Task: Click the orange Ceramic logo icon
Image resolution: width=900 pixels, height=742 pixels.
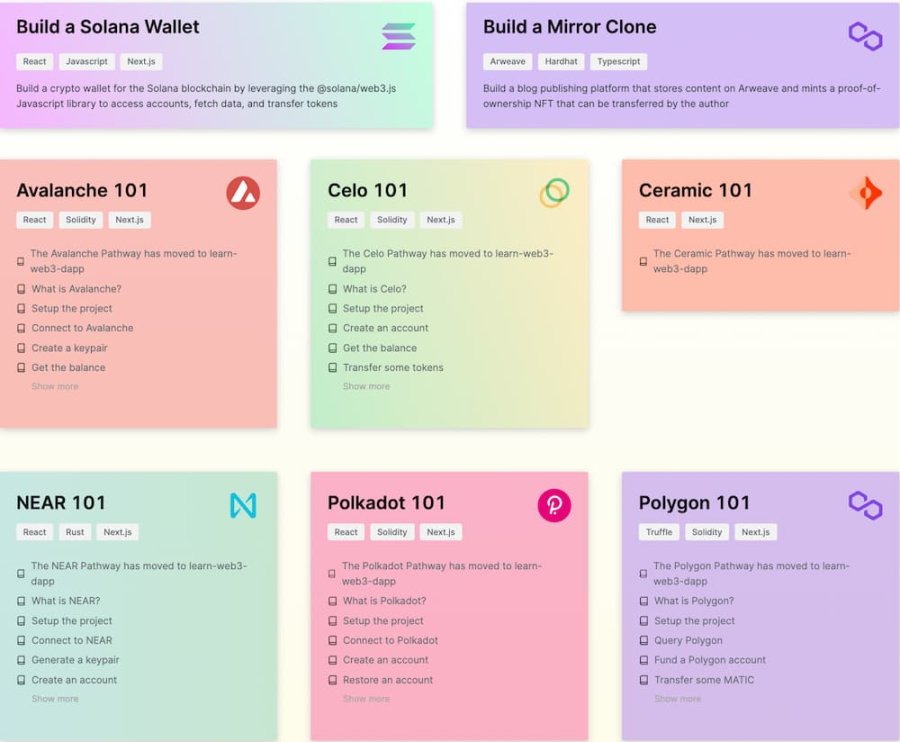Action: pos(866,193)
